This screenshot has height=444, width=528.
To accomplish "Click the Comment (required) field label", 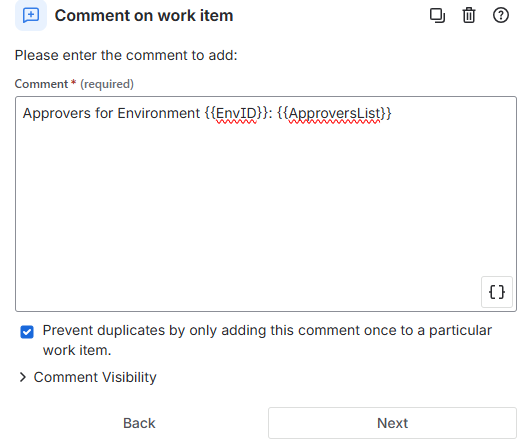I will [74, 84].
